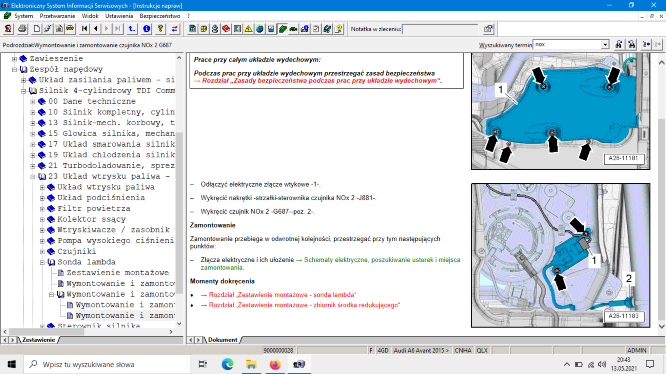This screenshot has height=374, width=666.
Task: Expand Układ zasilania paliwem node
Action: pos(23,80)
